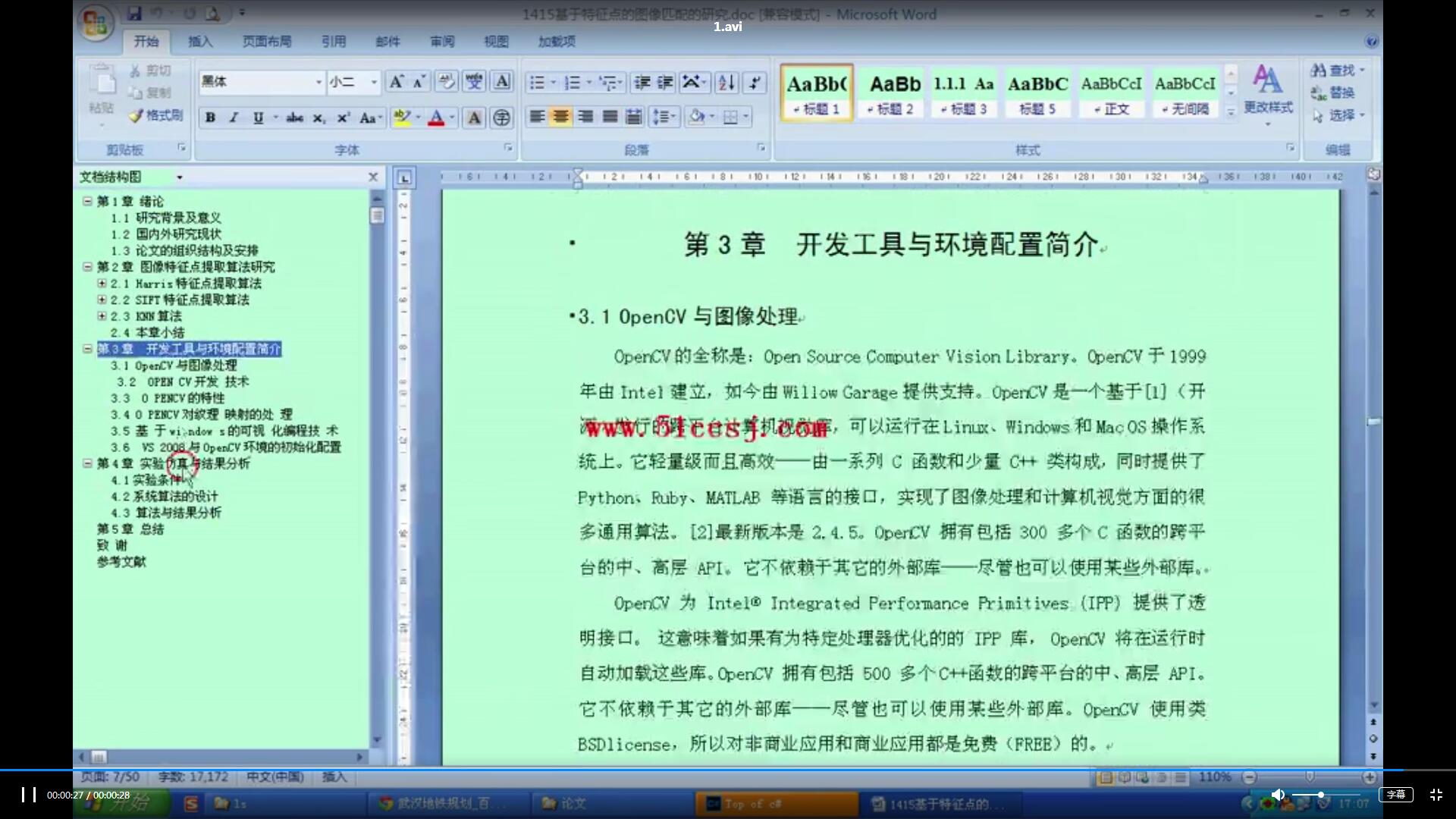1456x819 pixels.
Task: Click the Sort icon
Action: (x=726, y=82)
